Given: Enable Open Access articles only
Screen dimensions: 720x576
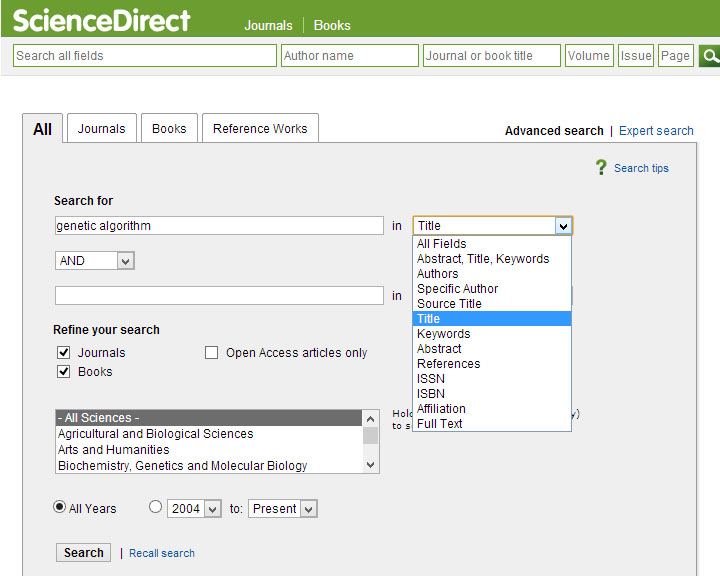Looking at the screenshot, I should pyautogui.click(x=211, y=352).
